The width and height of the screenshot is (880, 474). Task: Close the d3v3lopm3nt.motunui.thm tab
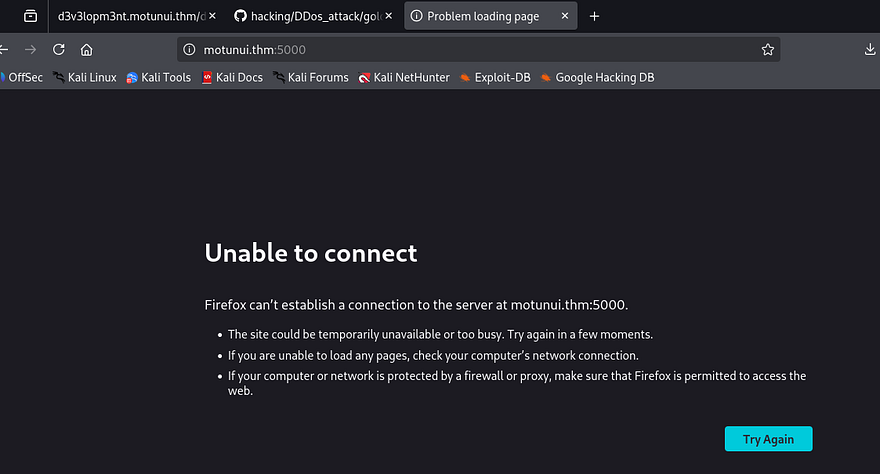point(211,16)
